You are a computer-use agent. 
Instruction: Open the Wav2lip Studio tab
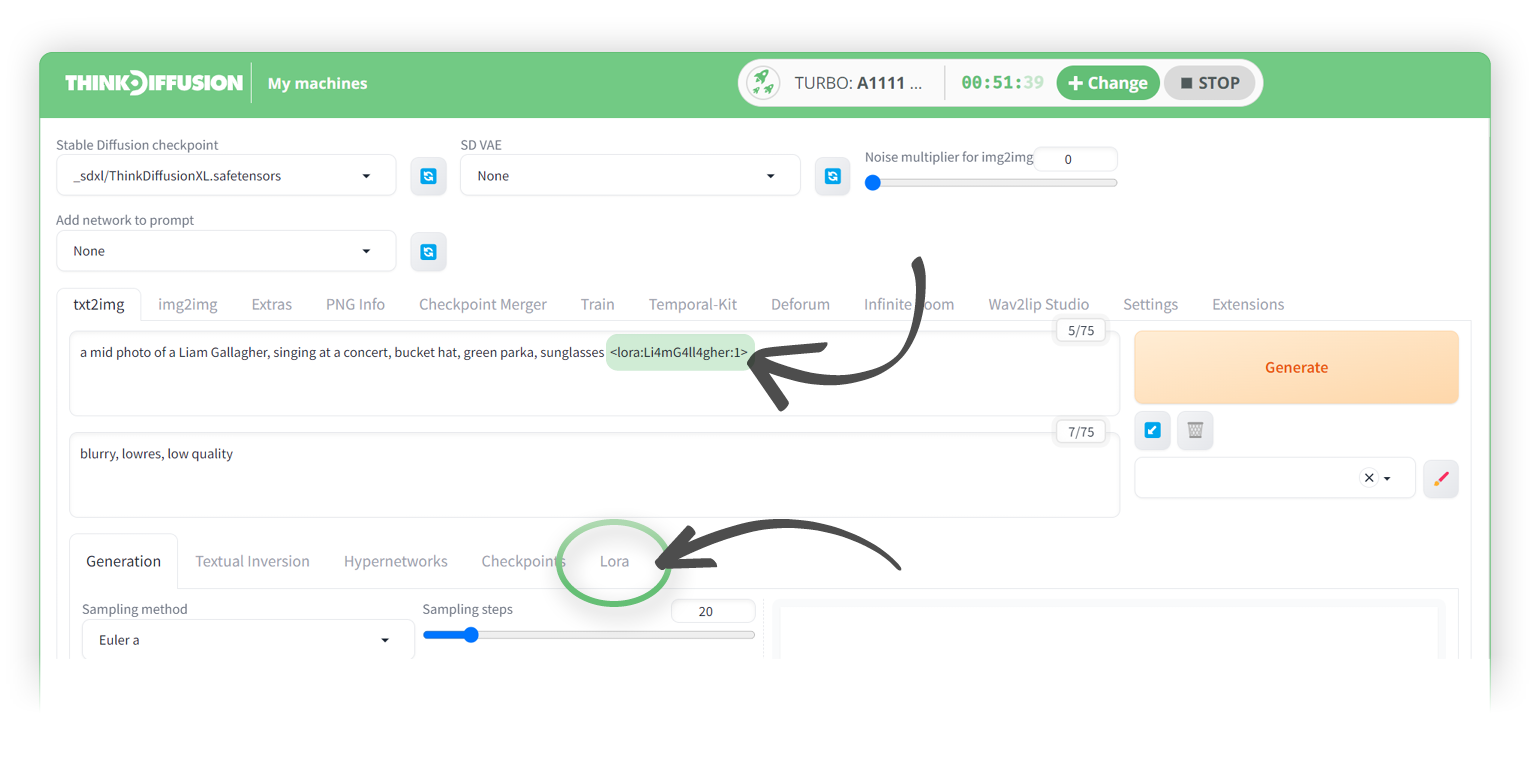pos(1039,304)
